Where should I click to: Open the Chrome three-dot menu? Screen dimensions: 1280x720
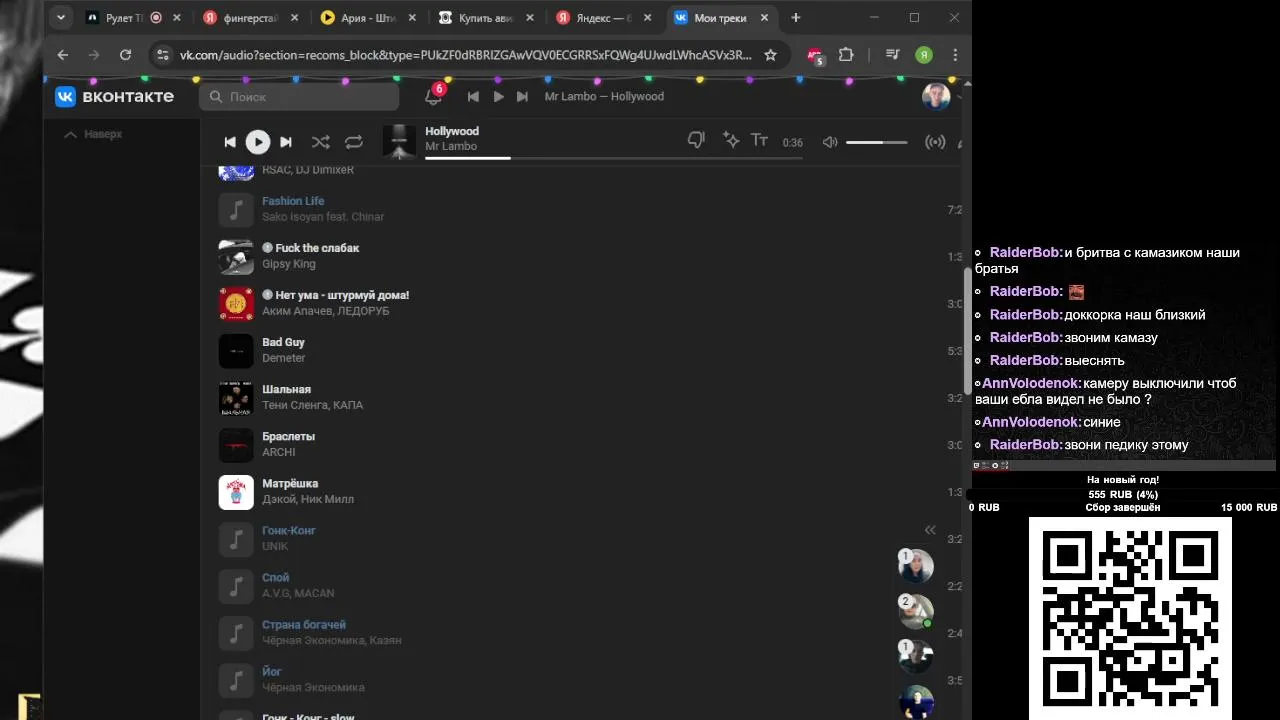pos(955,55)
